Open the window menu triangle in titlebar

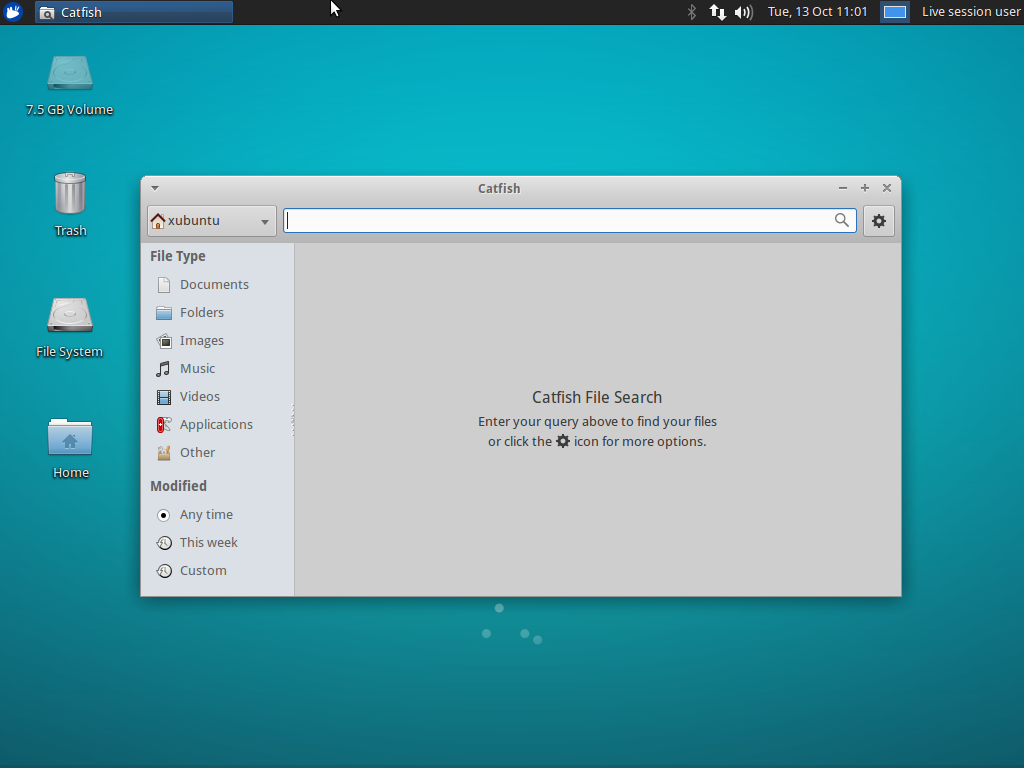(x=154, y=187)
